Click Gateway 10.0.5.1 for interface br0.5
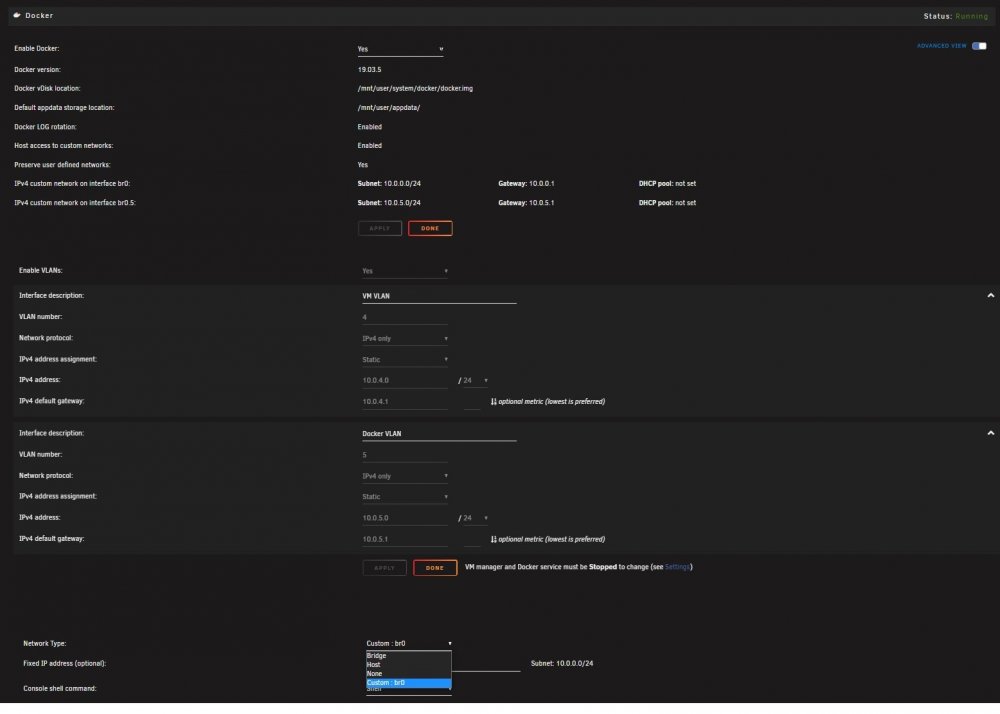The height and width of the screenshot is (714, 1000). (x=526, y=203)
